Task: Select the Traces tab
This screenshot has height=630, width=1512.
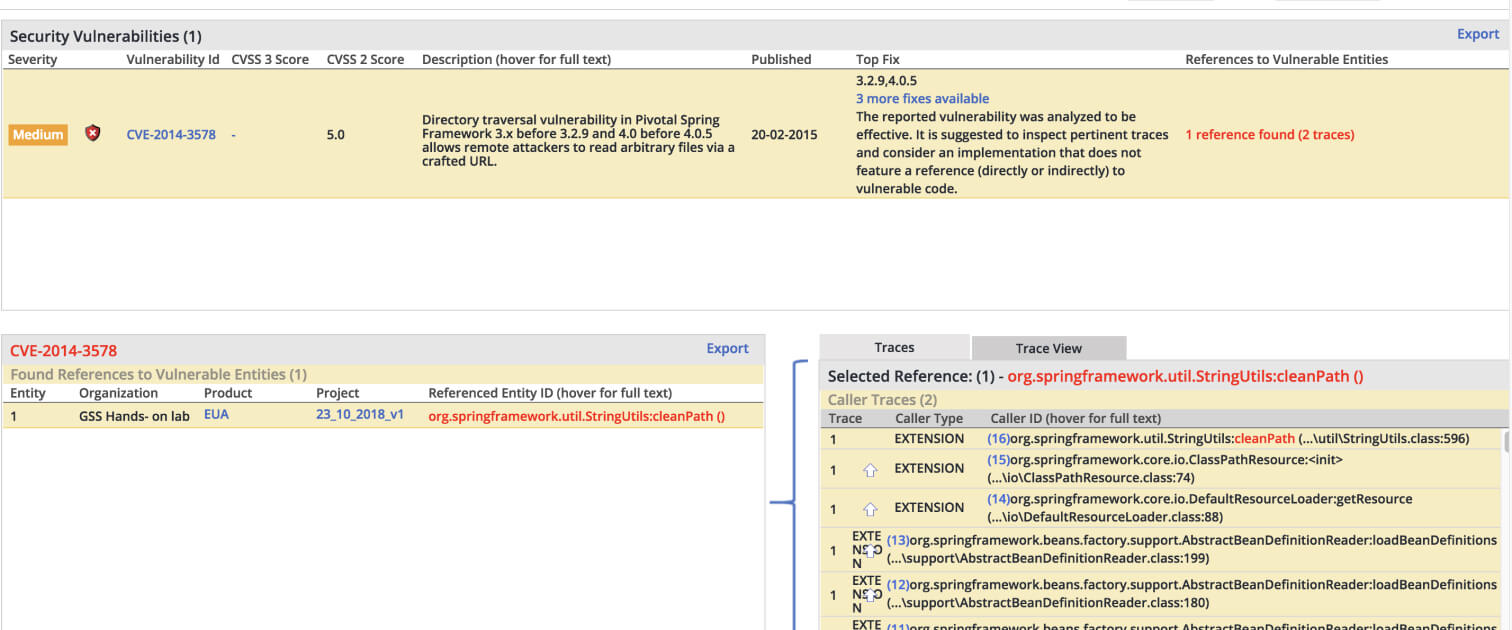Action: (894, 347)
